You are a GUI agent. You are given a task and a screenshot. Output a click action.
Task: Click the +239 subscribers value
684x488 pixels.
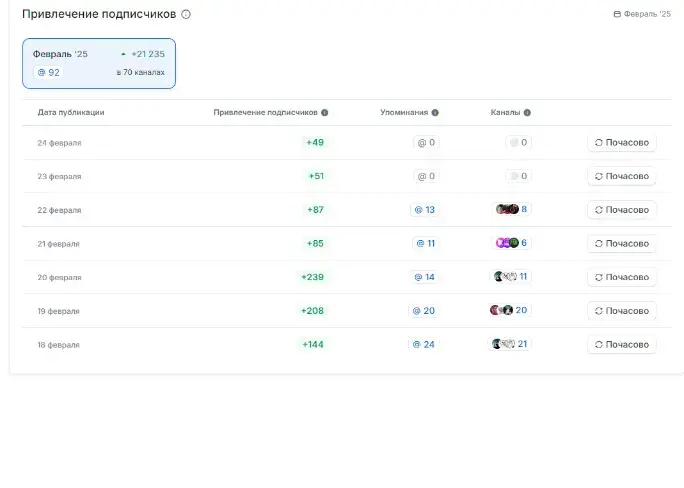click(313, 277)
